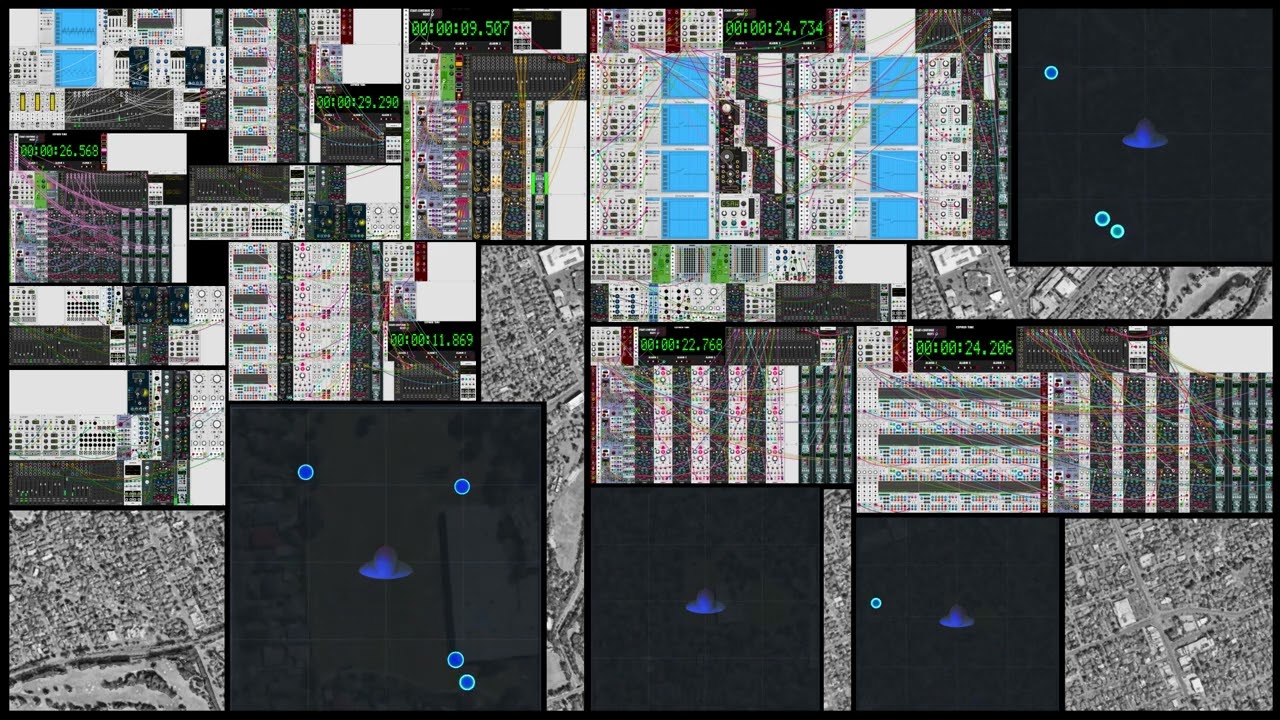Click the leftmost yellow level meter in top-left patch
Viewport: 1280px width, 720px height.
(23, 102)
